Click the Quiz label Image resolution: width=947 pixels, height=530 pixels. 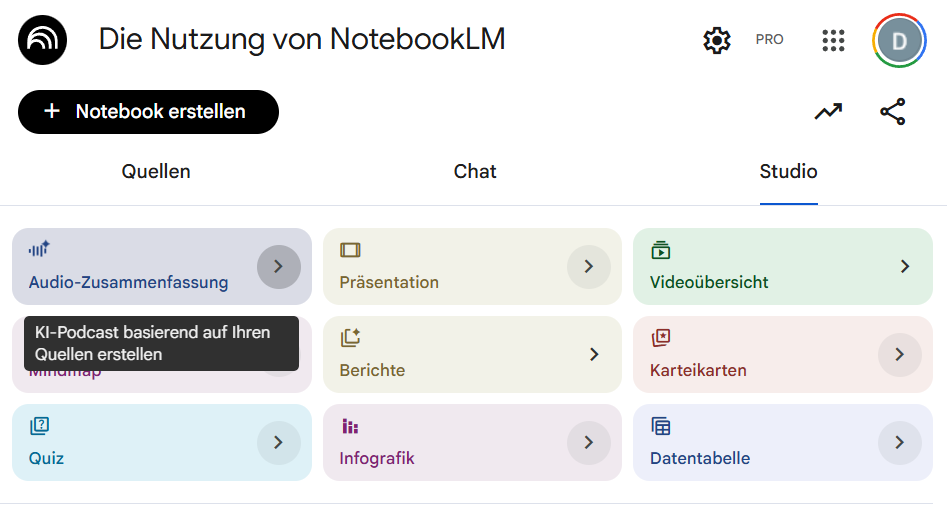47,458
